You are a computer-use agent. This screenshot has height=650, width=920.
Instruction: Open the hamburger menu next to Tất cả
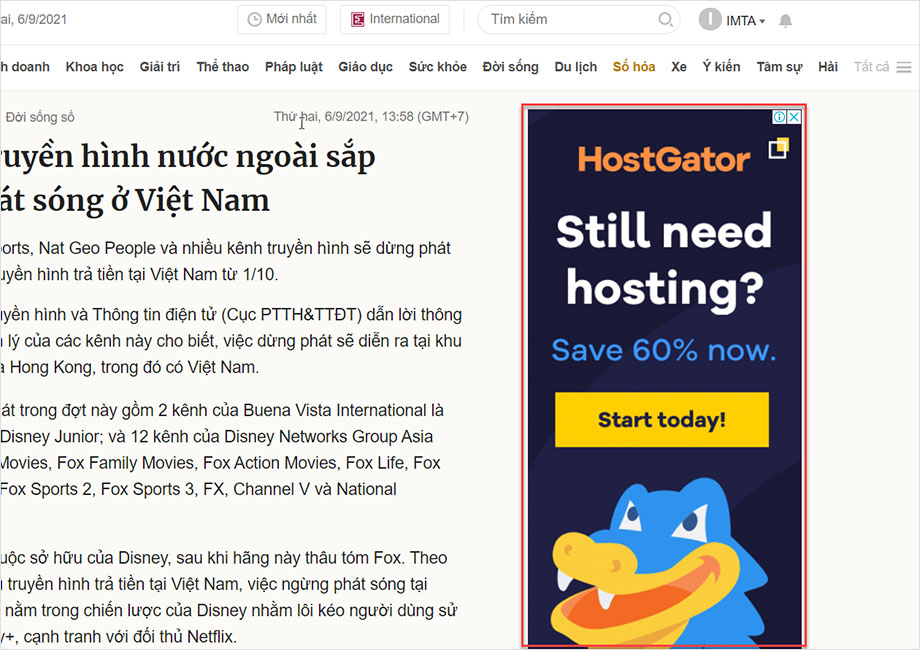pos(904,66)
